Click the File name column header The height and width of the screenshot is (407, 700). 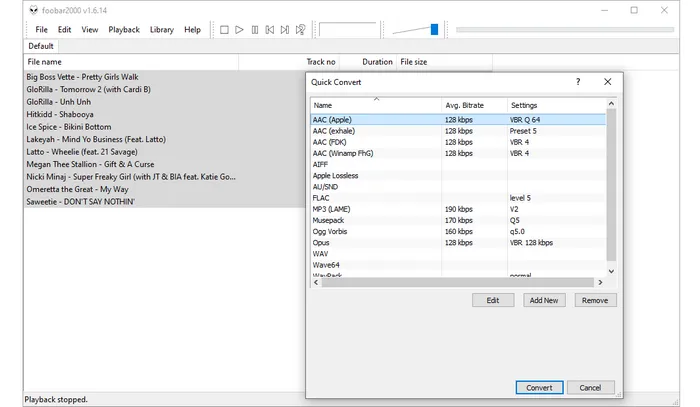tap(131, 62)
